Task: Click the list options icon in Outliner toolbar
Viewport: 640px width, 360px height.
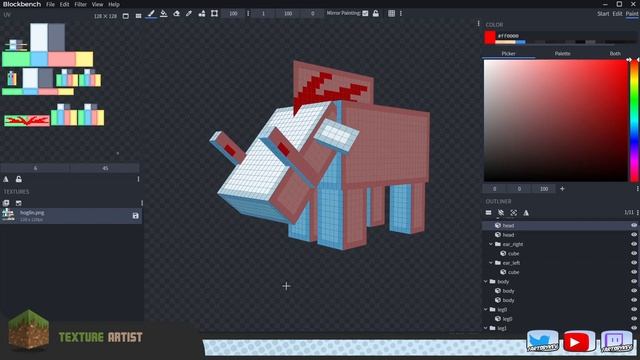Action: click(x=488, y=213)
